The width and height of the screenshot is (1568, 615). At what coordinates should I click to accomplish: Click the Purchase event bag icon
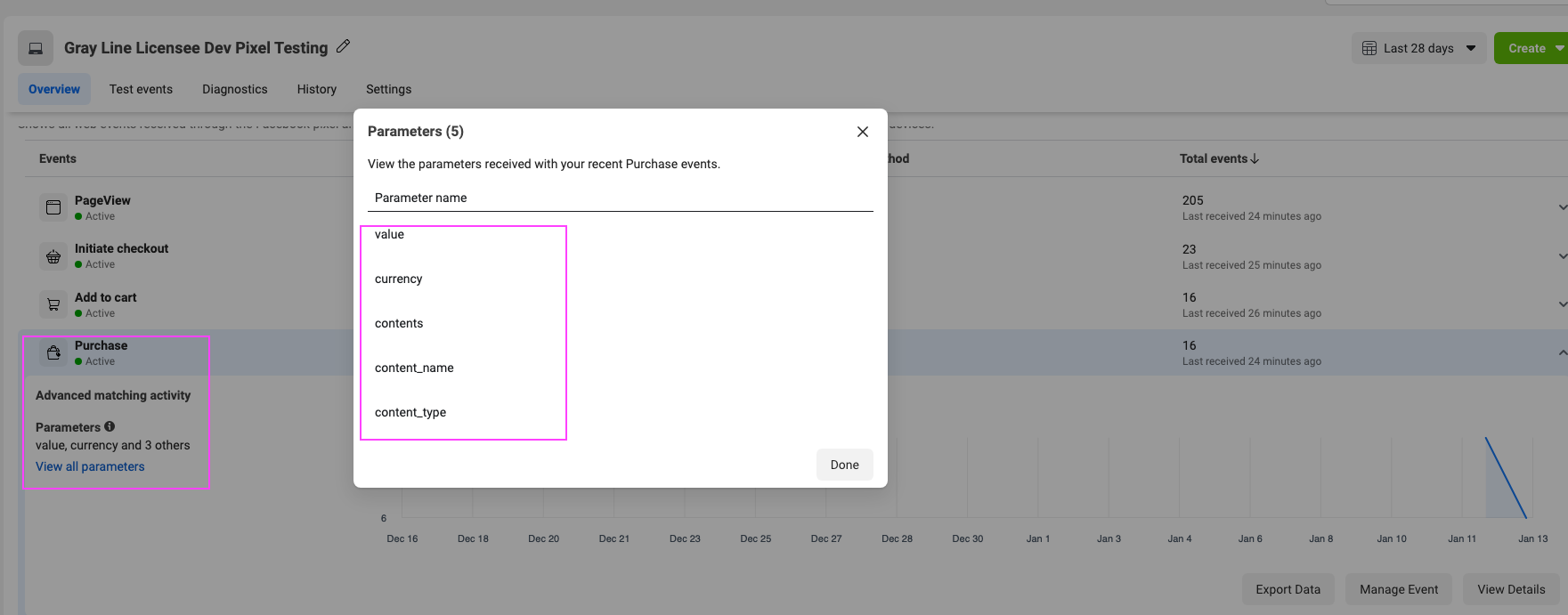pyautogui.click(x=53, y=352)
